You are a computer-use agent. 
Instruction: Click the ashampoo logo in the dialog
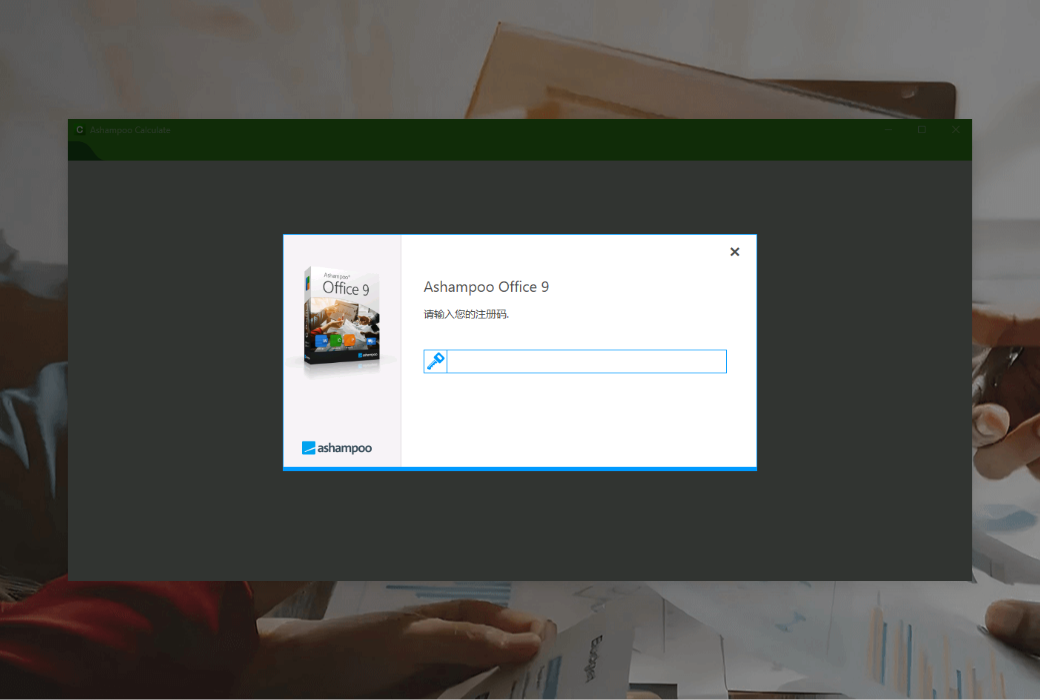337,448
